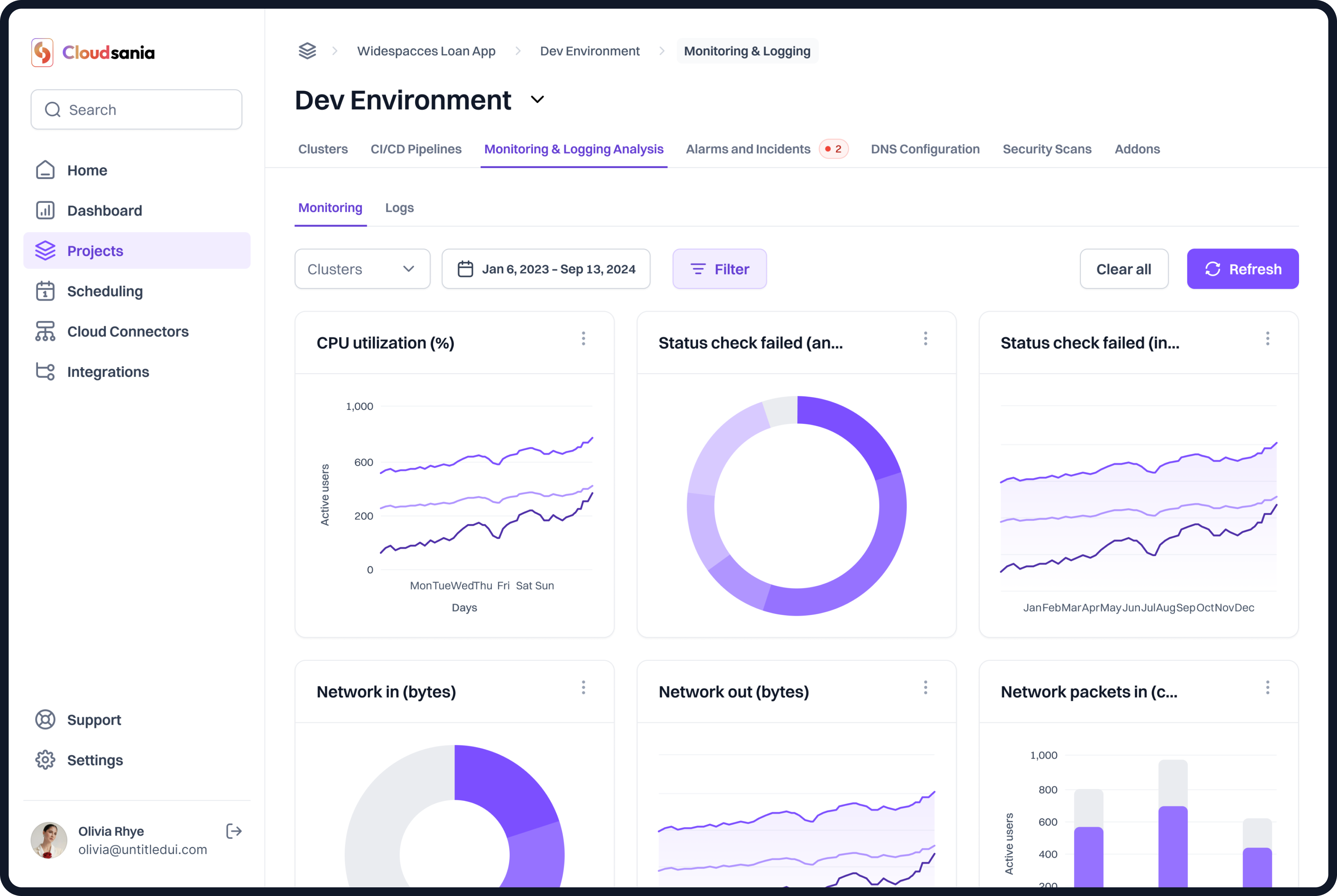Click the Refresh button label
The height and width of the screenshot is (896, 1337).
click(x=1255, y=269)
